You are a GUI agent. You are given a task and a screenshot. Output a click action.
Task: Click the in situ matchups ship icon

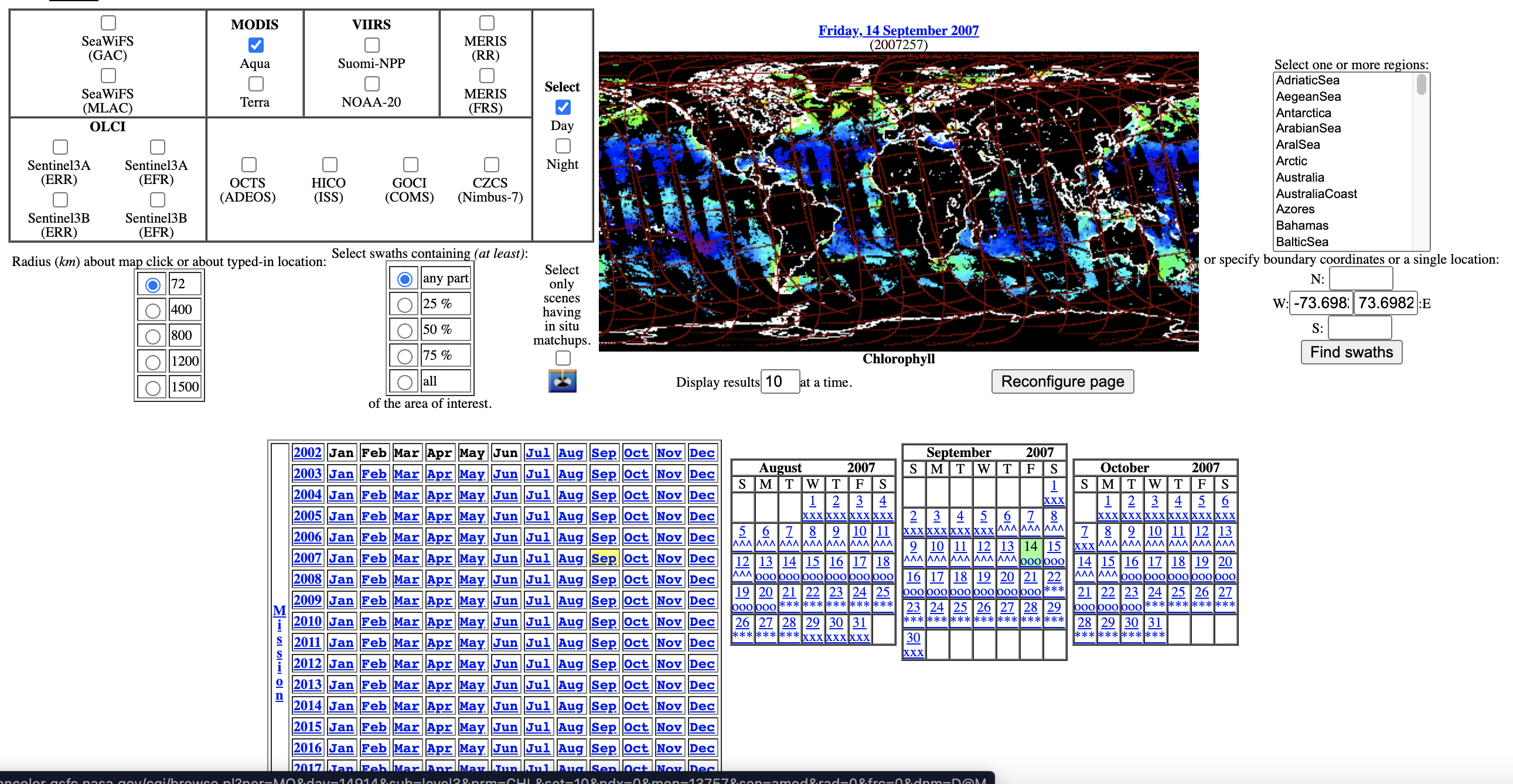coord(562,380)
